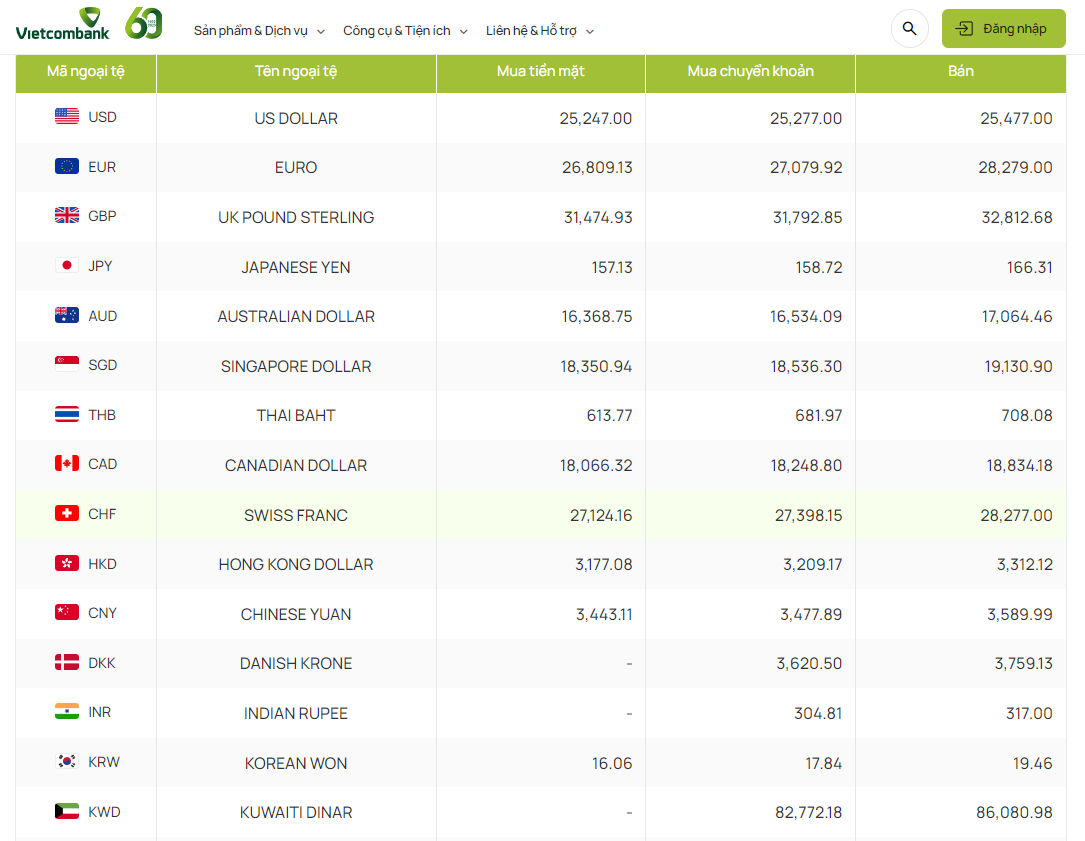Click the Vietcombank logo
The height and width of the screenshot is (841, 1085).
pos(61,24)
